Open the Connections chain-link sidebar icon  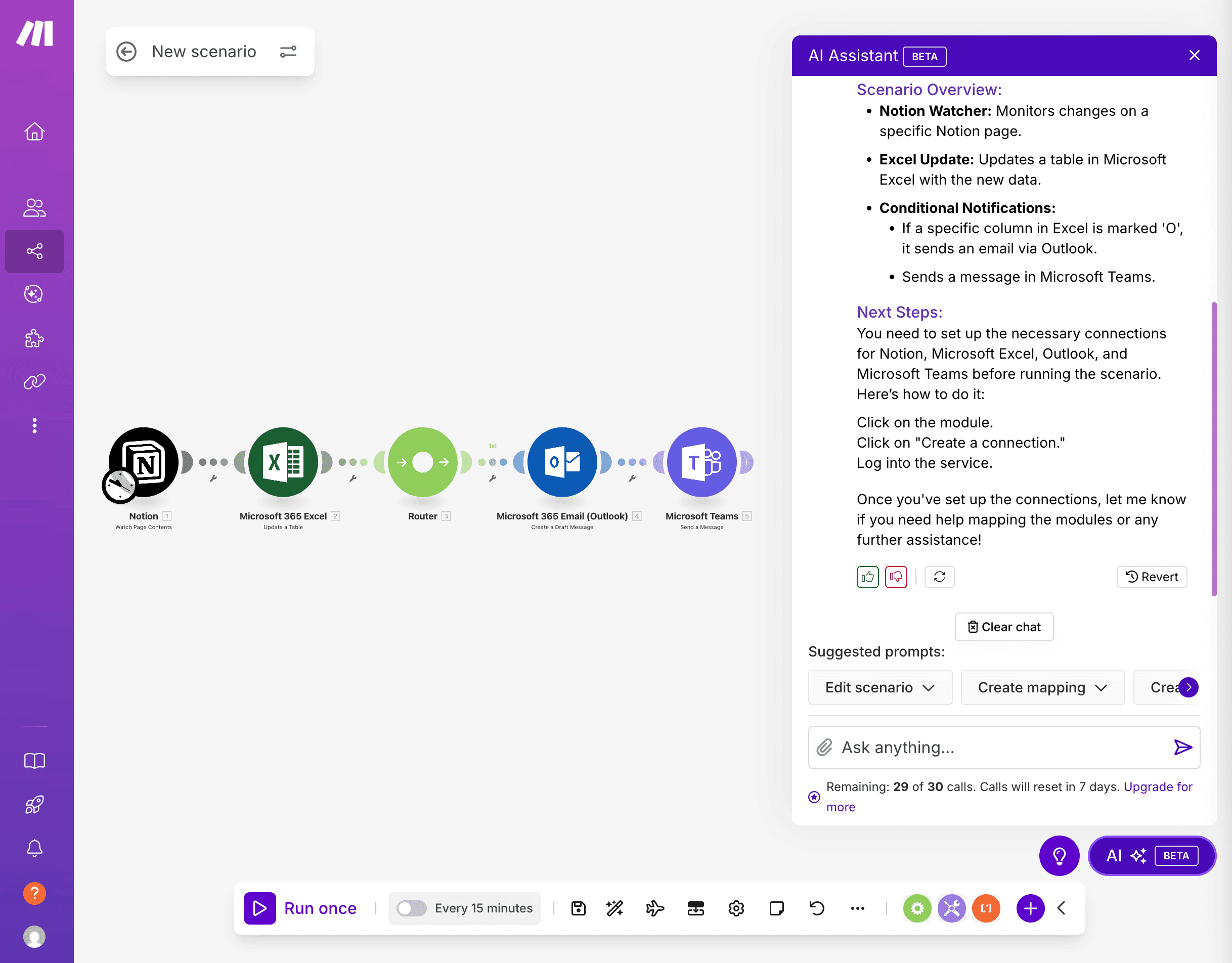point(34,382)
